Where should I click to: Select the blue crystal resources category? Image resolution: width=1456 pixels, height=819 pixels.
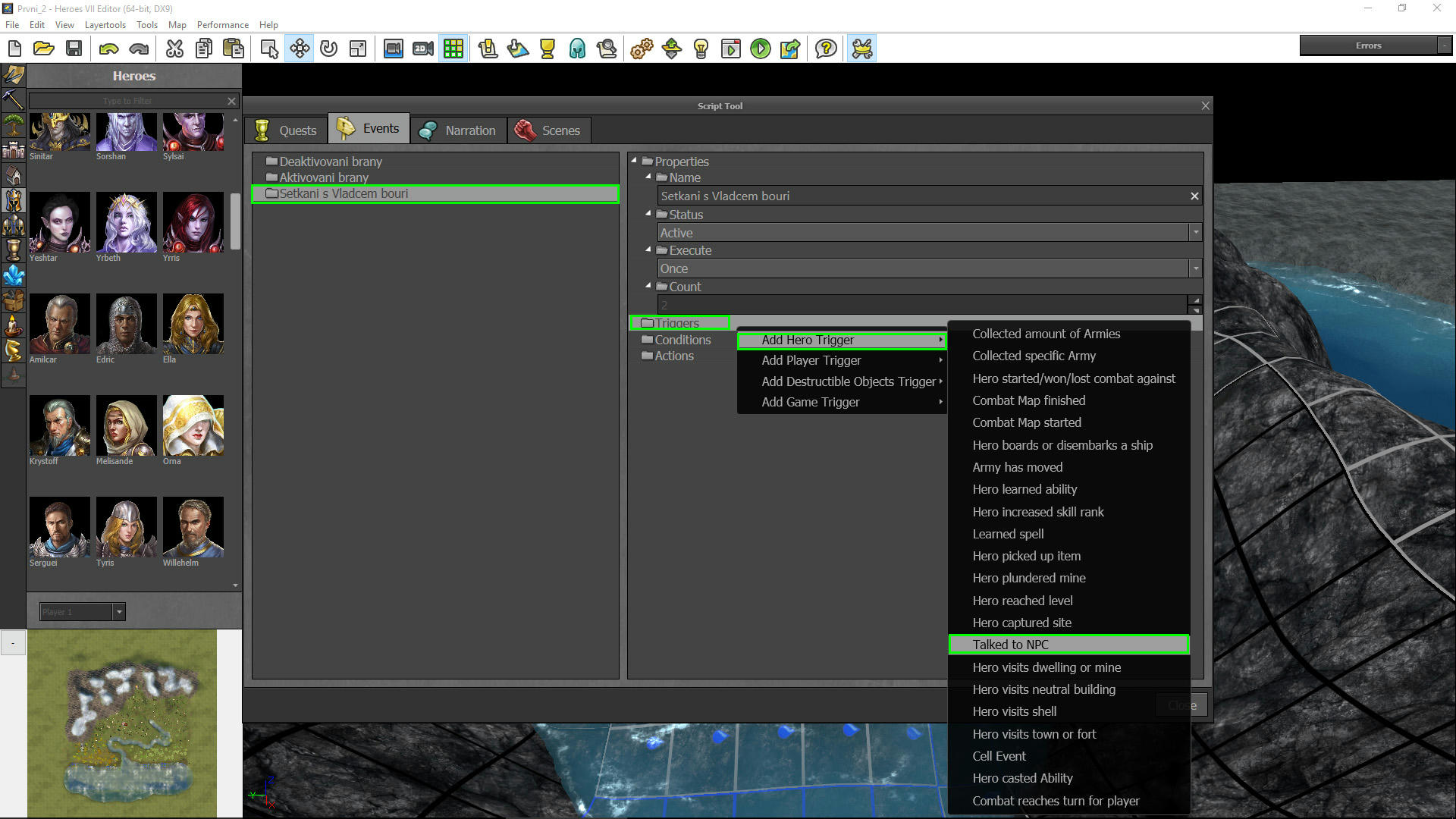point(13,275)
